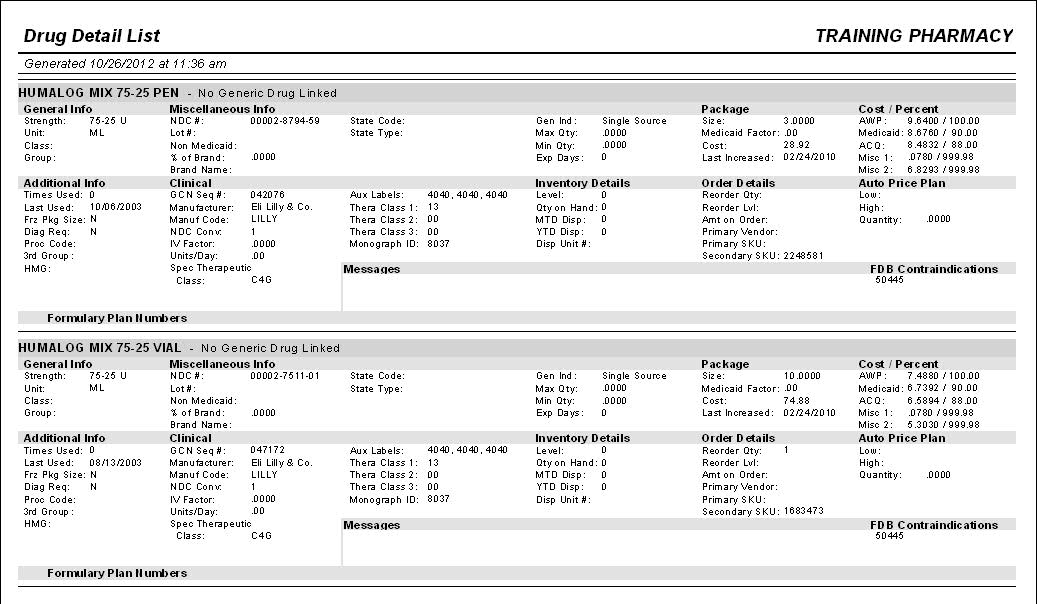
Task: Select package cost value 28.92
Action: [797, 145]
